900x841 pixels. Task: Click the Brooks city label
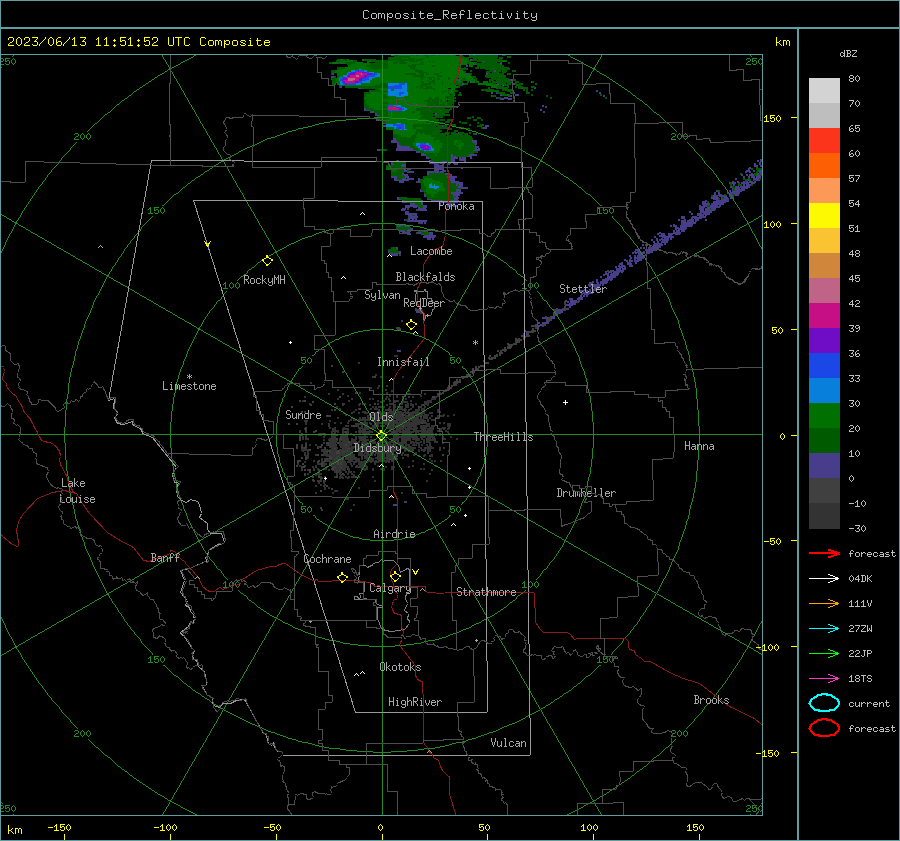[x=711, y=700]
